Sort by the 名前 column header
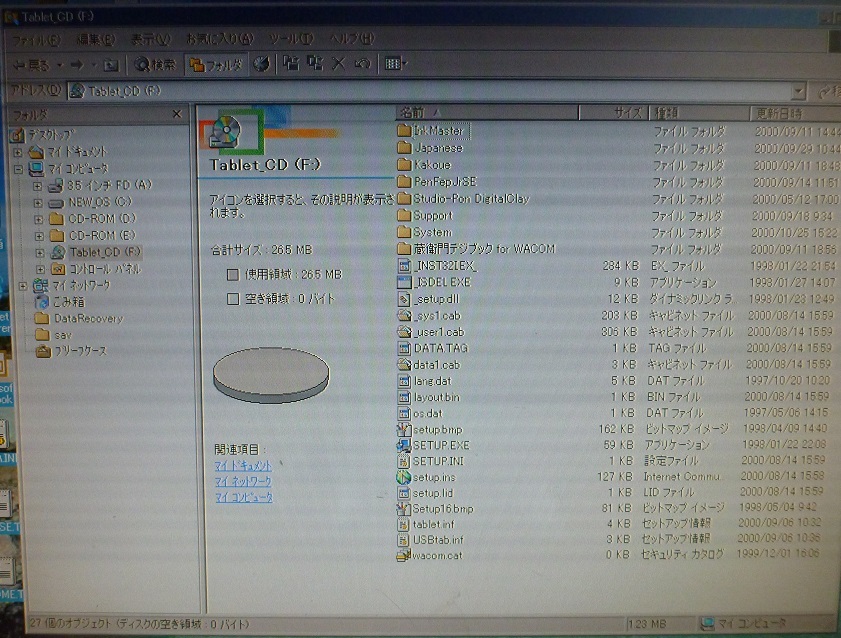Screen dimensions: 841x638 click(x=487, y=113)
